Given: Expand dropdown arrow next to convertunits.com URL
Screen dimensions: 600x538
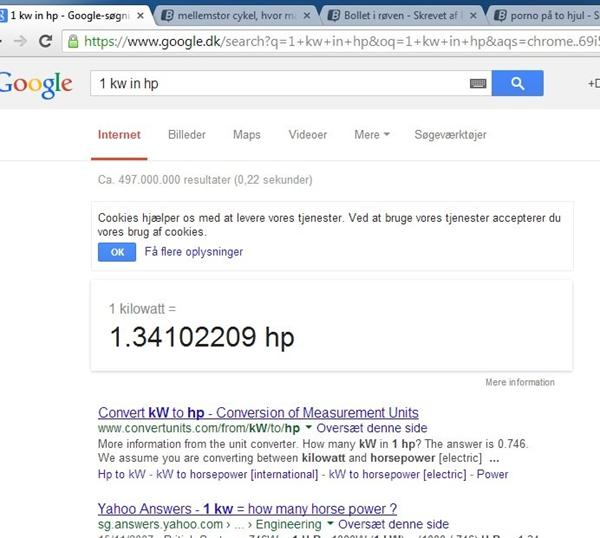Looking at the screenshot, I should 308,427.
